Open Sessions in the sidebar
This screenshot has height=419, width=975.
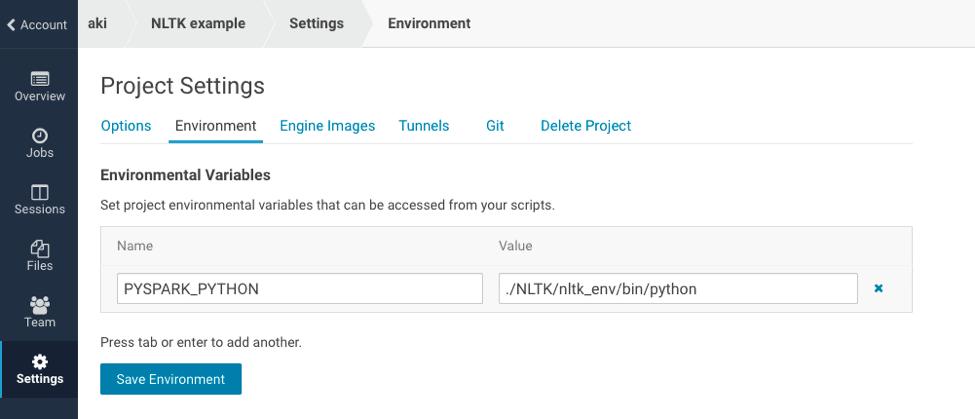pos(39,200)
